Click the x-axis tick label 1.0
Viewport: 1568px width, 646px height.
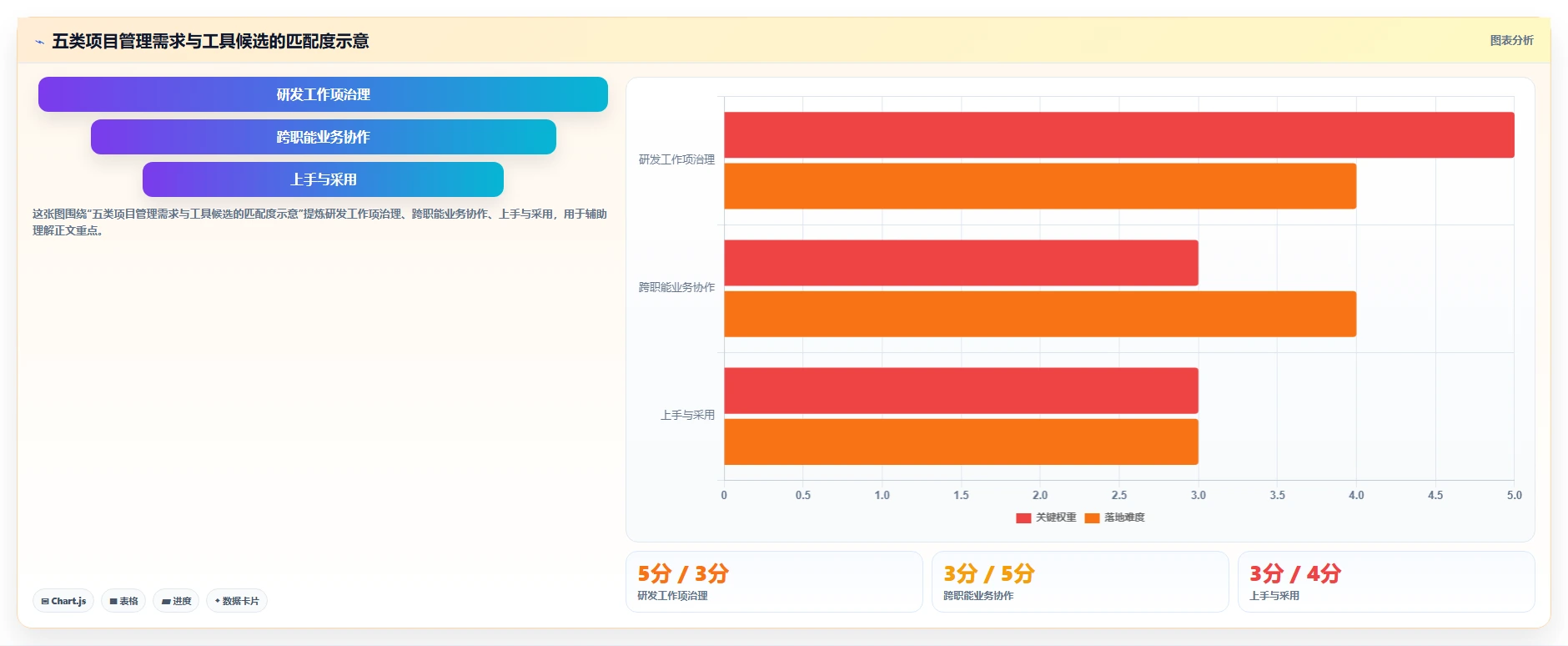[x=882, y=495]
